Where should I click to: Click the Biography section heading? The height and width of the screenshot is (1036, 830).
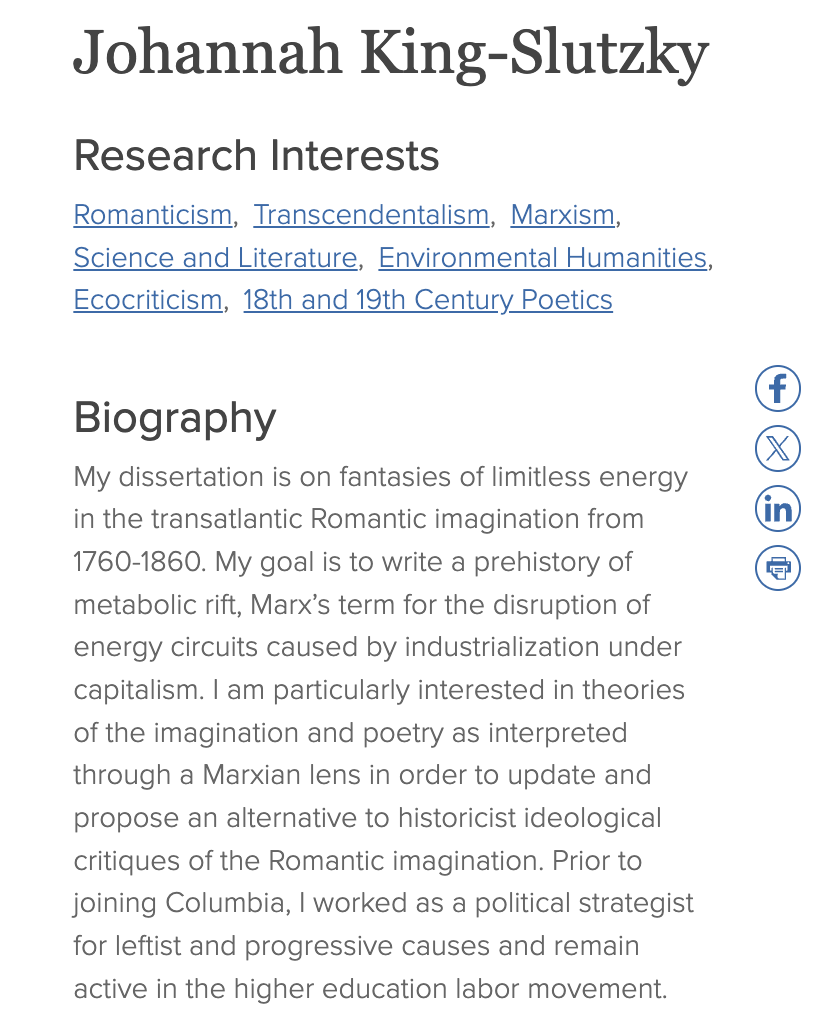[x=175, y=418]
